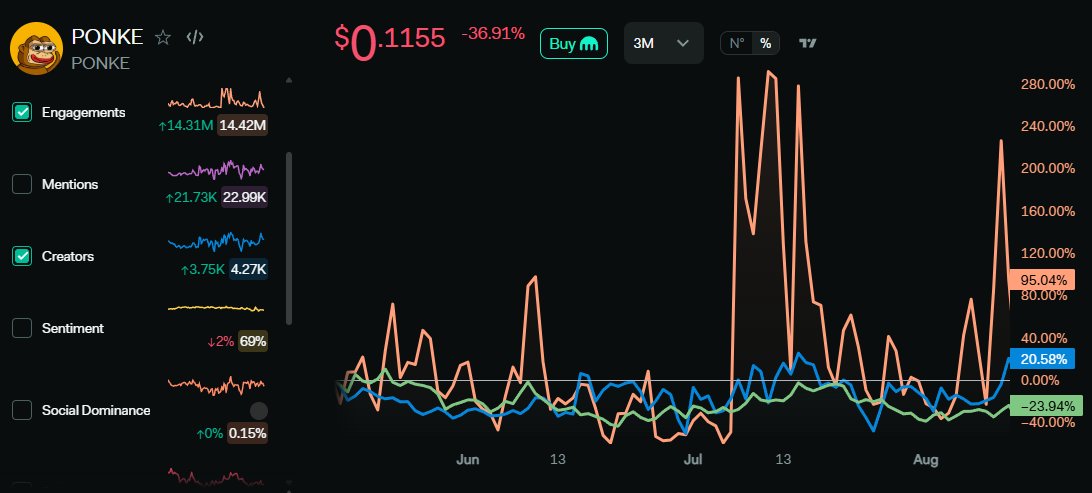Click the 20.58% creators axis label

pyautogui.click(x=1043, y=359)
